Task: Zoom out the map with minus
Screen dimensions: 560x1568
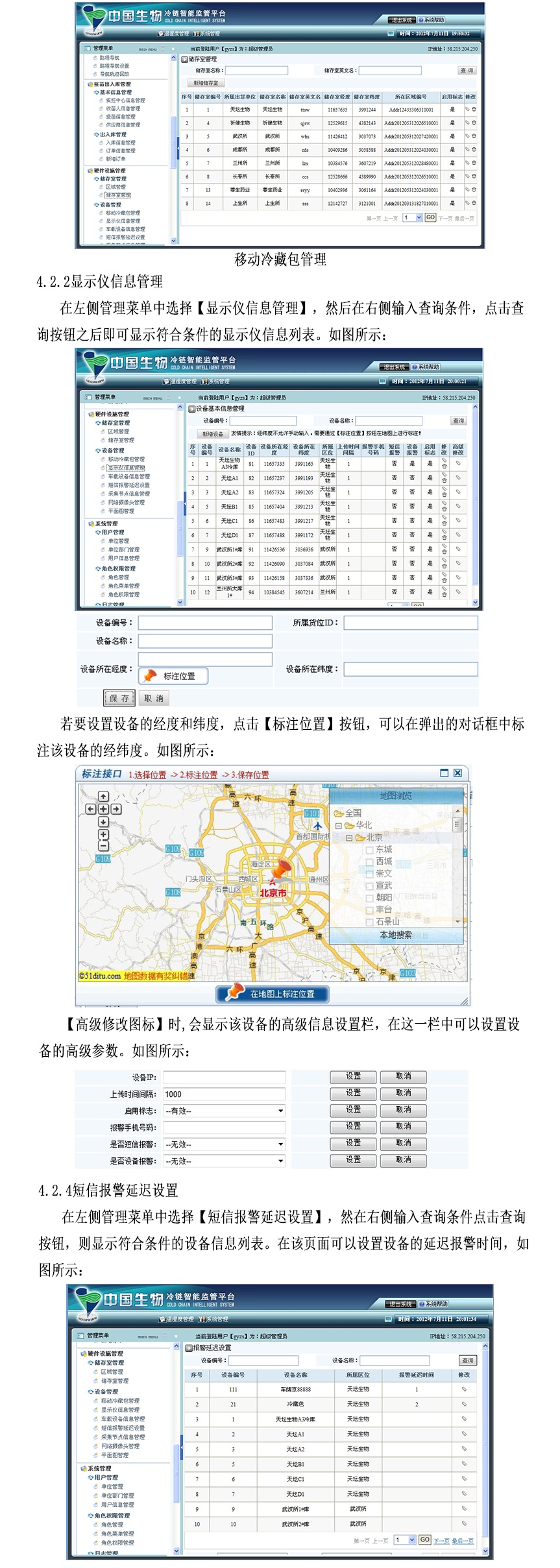Action: (x=103, y=846)
